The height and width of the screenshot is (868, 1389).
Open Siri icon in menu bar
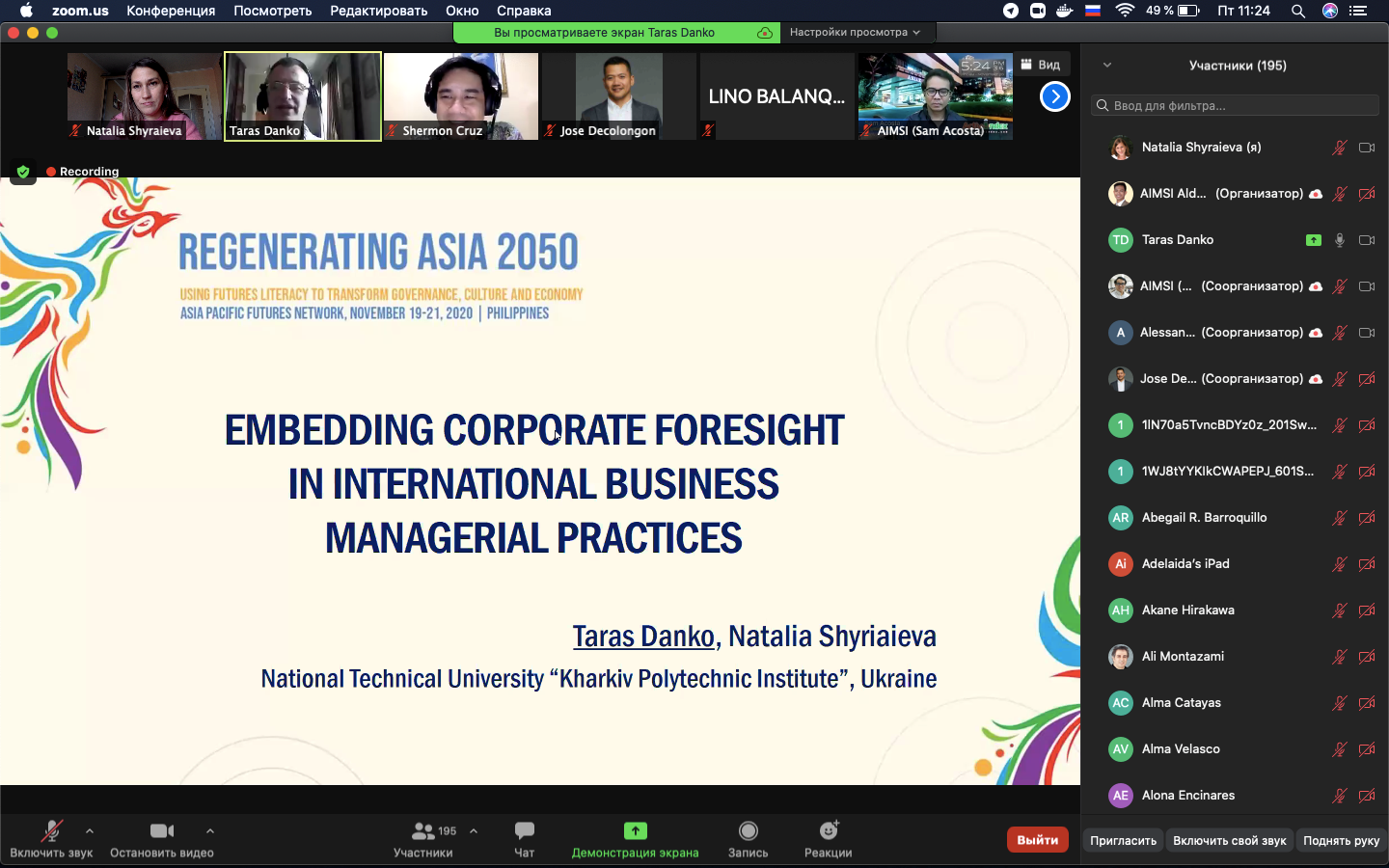pyautogui.click(x=1330, y=11)
